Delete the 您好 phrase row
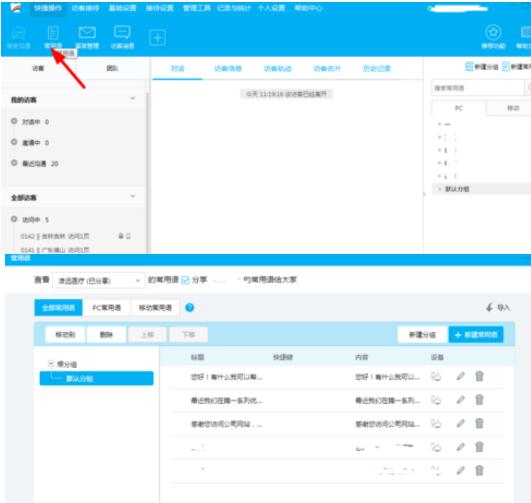This screenshot has height=503, width=531. 479,376
